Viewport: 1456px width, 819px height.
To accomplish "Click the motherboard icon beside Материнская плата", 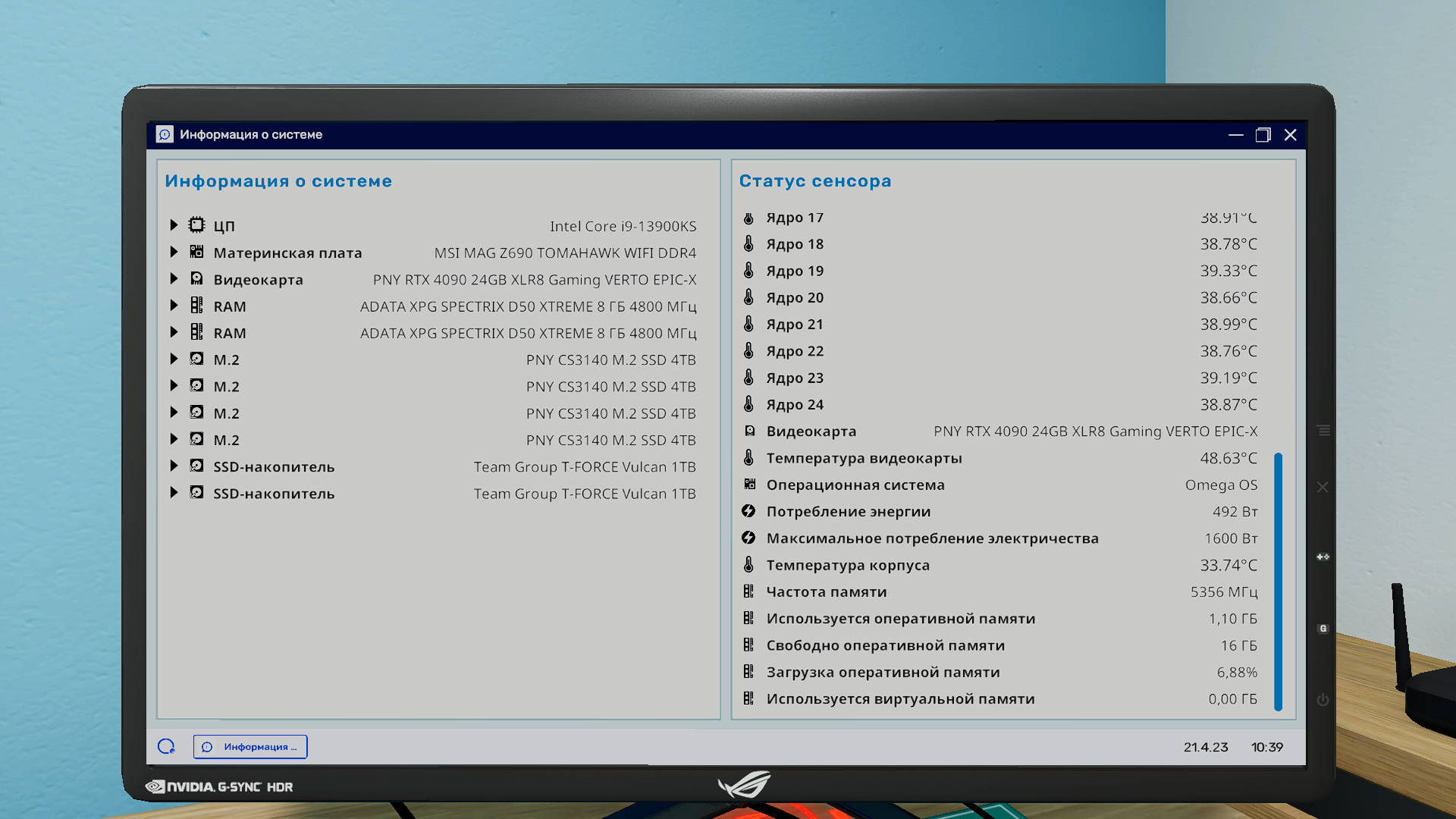I will click(x=196, y=252).
